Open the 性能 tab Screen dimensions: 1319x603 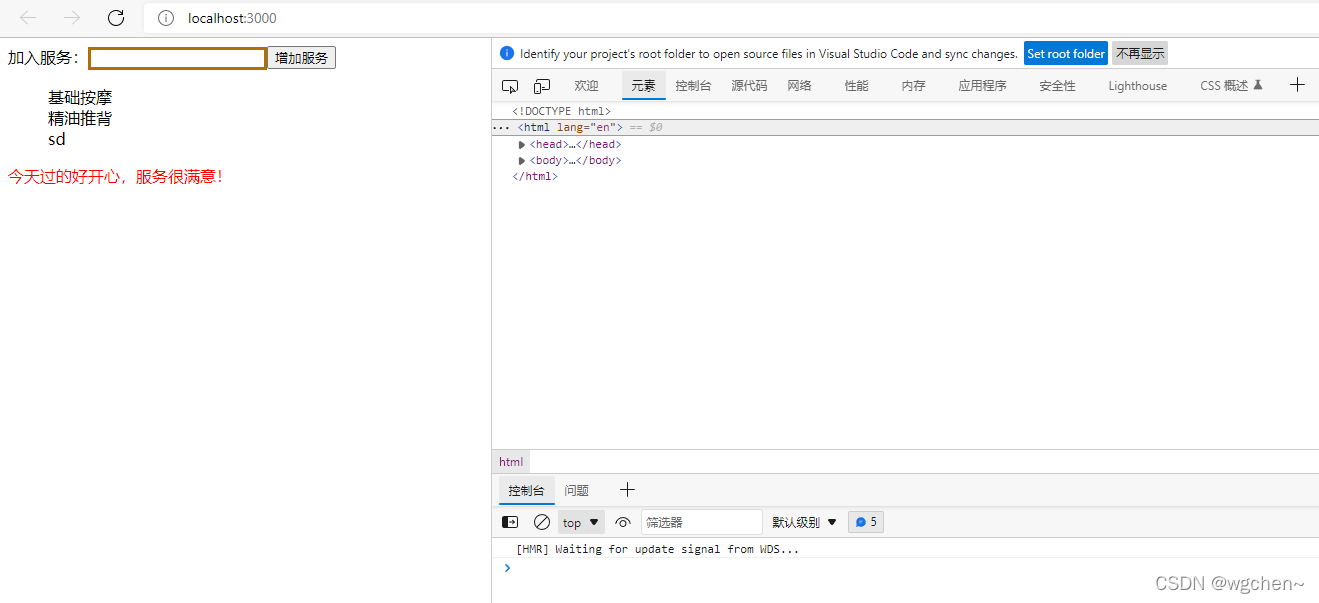coord(857,86)
